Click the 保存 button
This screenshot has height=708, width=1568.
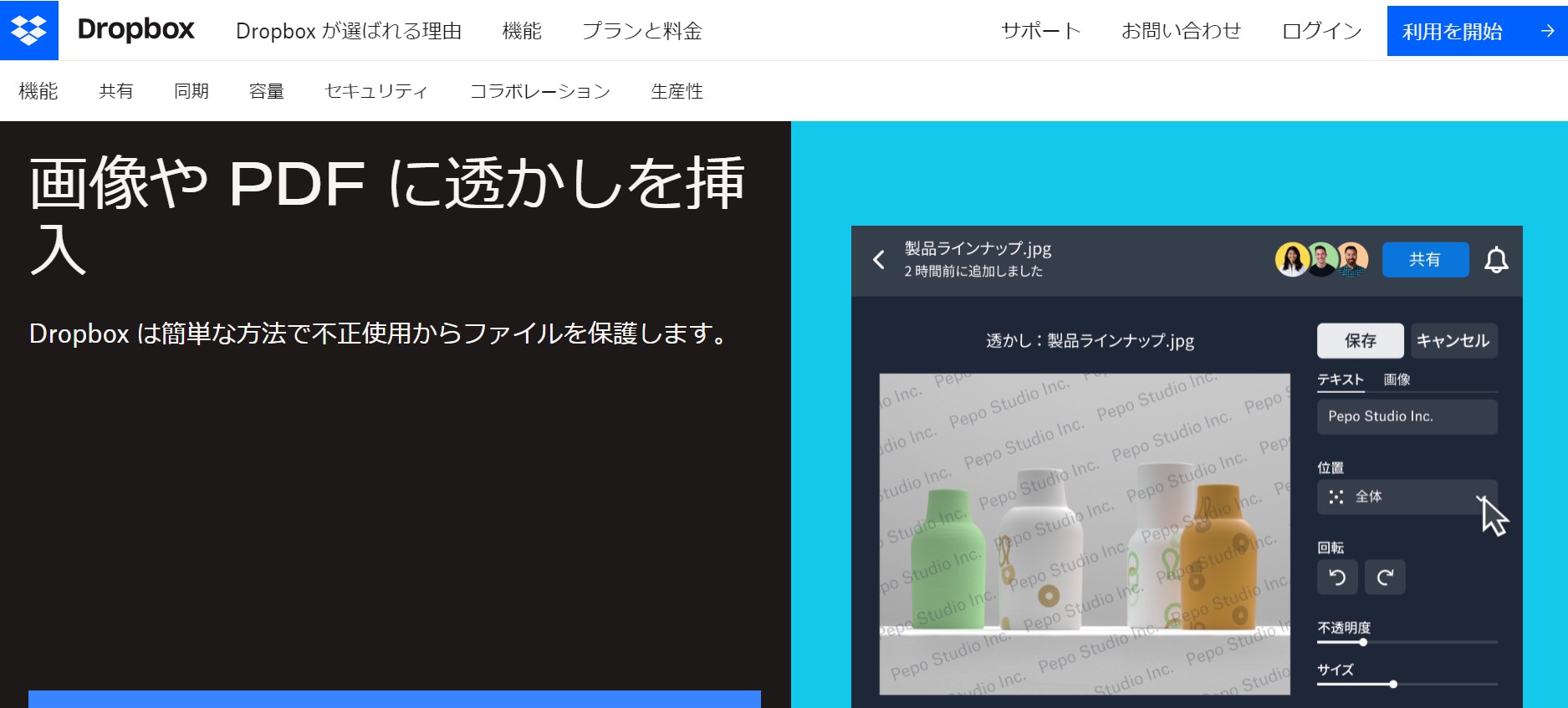pos(1361,340)
